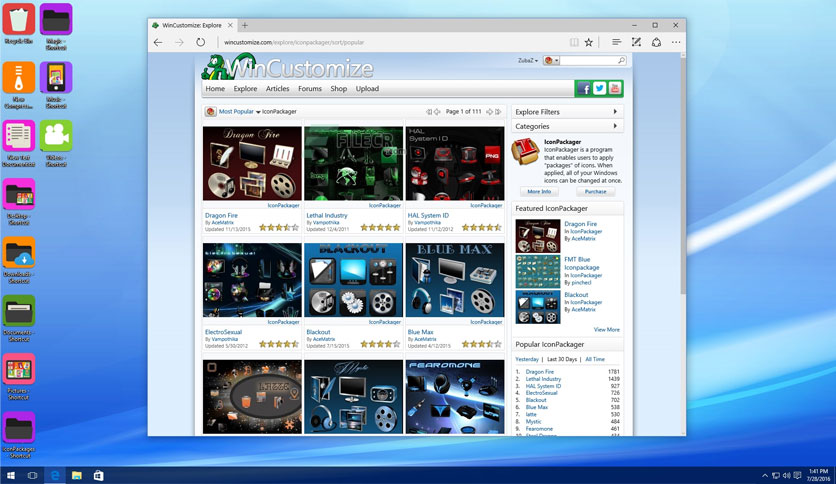The height and width of the screenshot is (484, 836).
Task: Visit WinCustomize Facebook page icon
Action: click(x=584, y=88)
